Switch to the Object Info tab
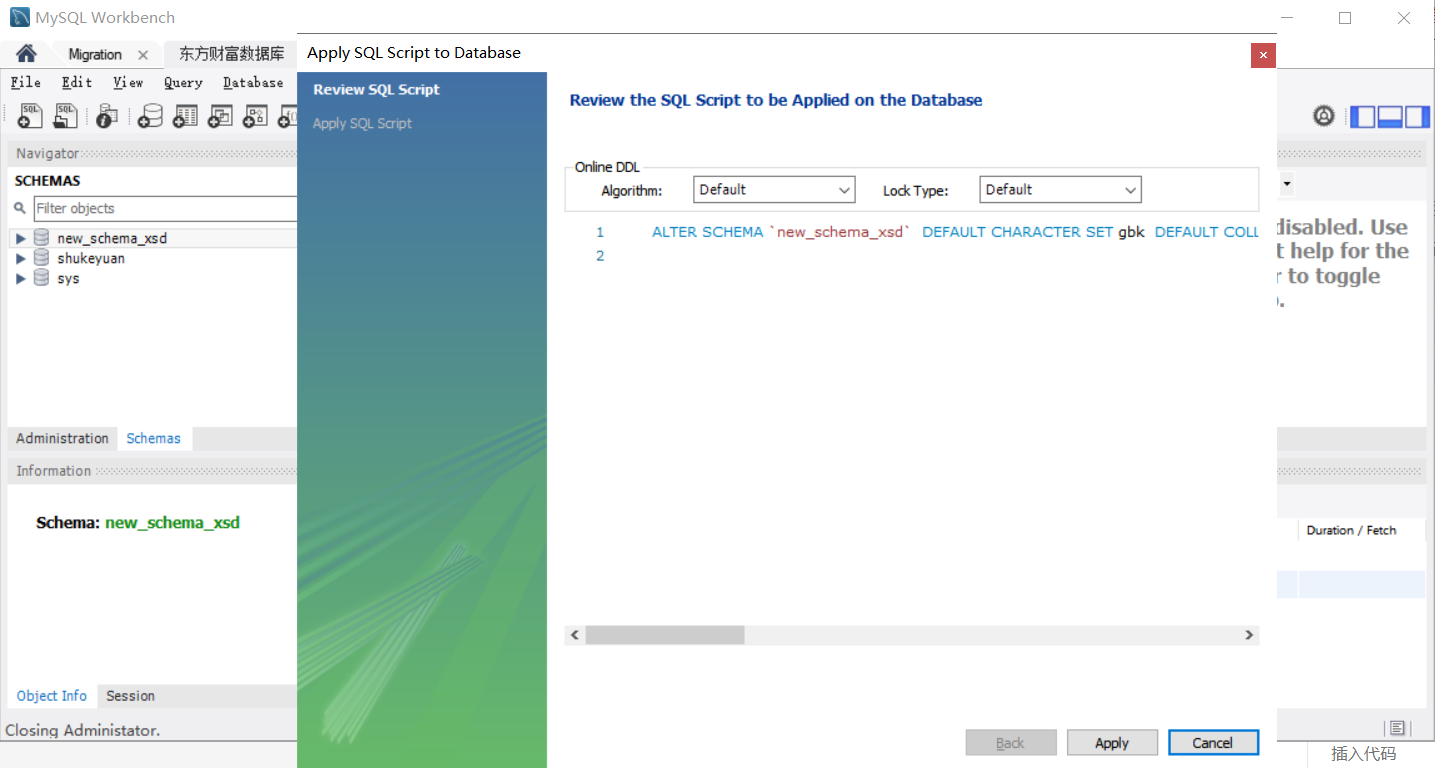This screenshot has width=1435, height=768. (x=52, y=696)
